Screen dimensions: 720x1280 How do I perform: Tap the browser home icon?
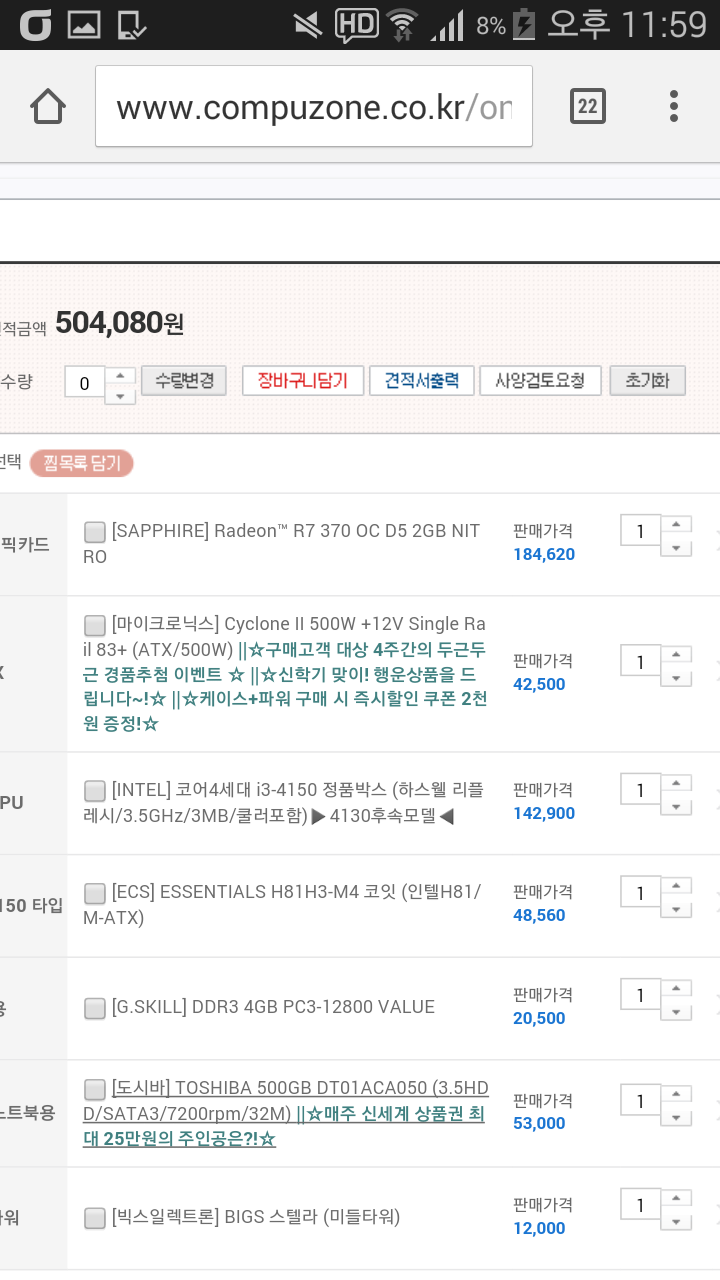(x=48, y=106)
